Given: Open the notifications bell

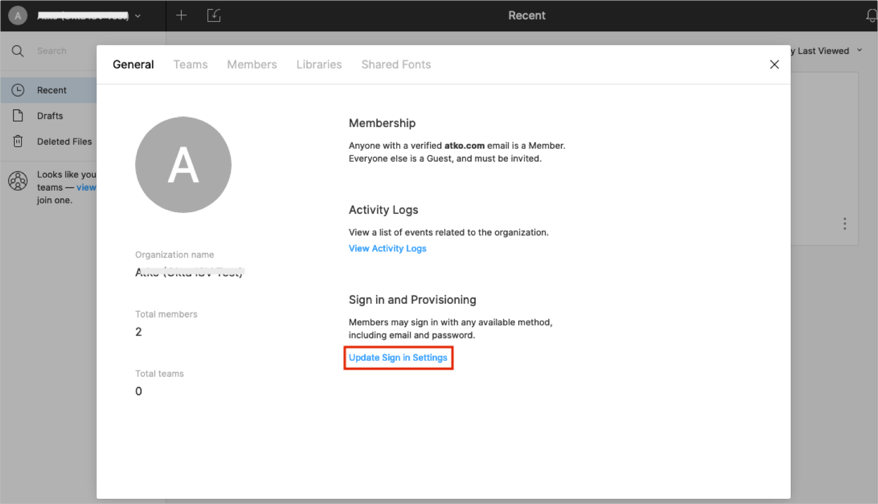Looking at the screenshot, I should pyautogui.click(x=870, y=16).
